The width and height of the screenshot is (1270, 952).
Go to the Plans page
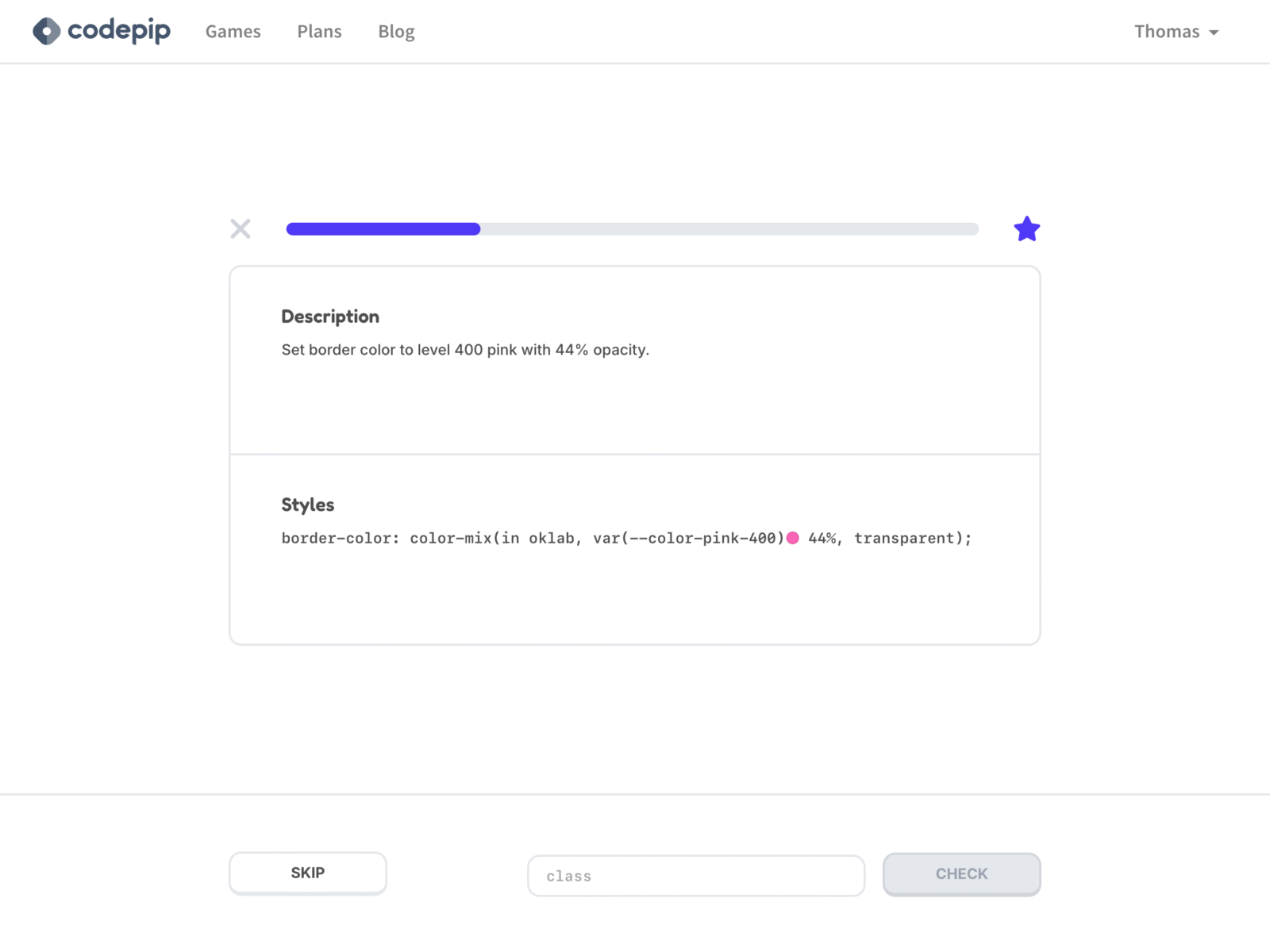click(x=319, y=32)
